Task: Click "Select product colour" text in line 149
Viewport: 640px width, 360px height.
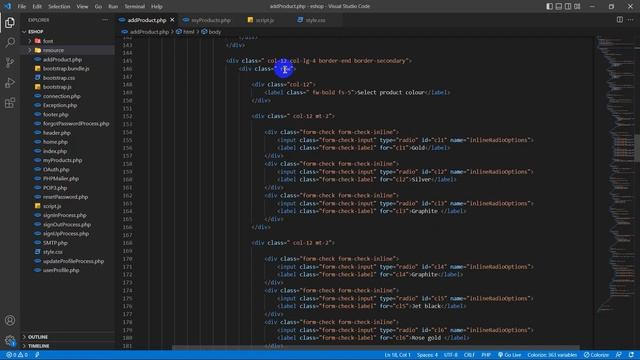Action: [391, 93]
